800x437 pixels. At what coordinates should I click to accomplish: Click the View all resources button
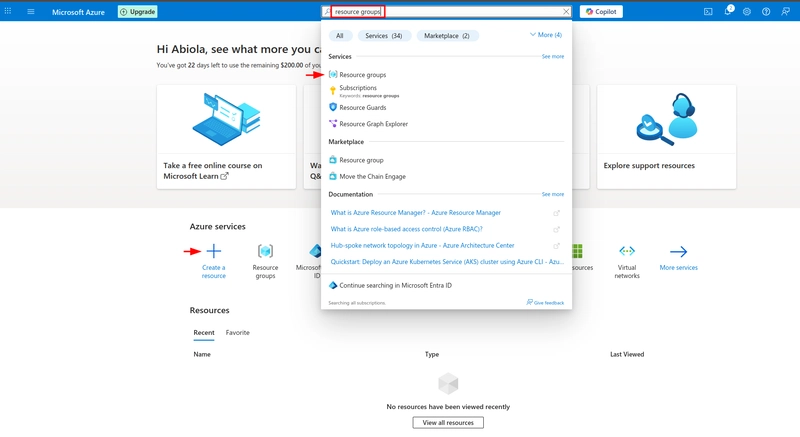448,423
